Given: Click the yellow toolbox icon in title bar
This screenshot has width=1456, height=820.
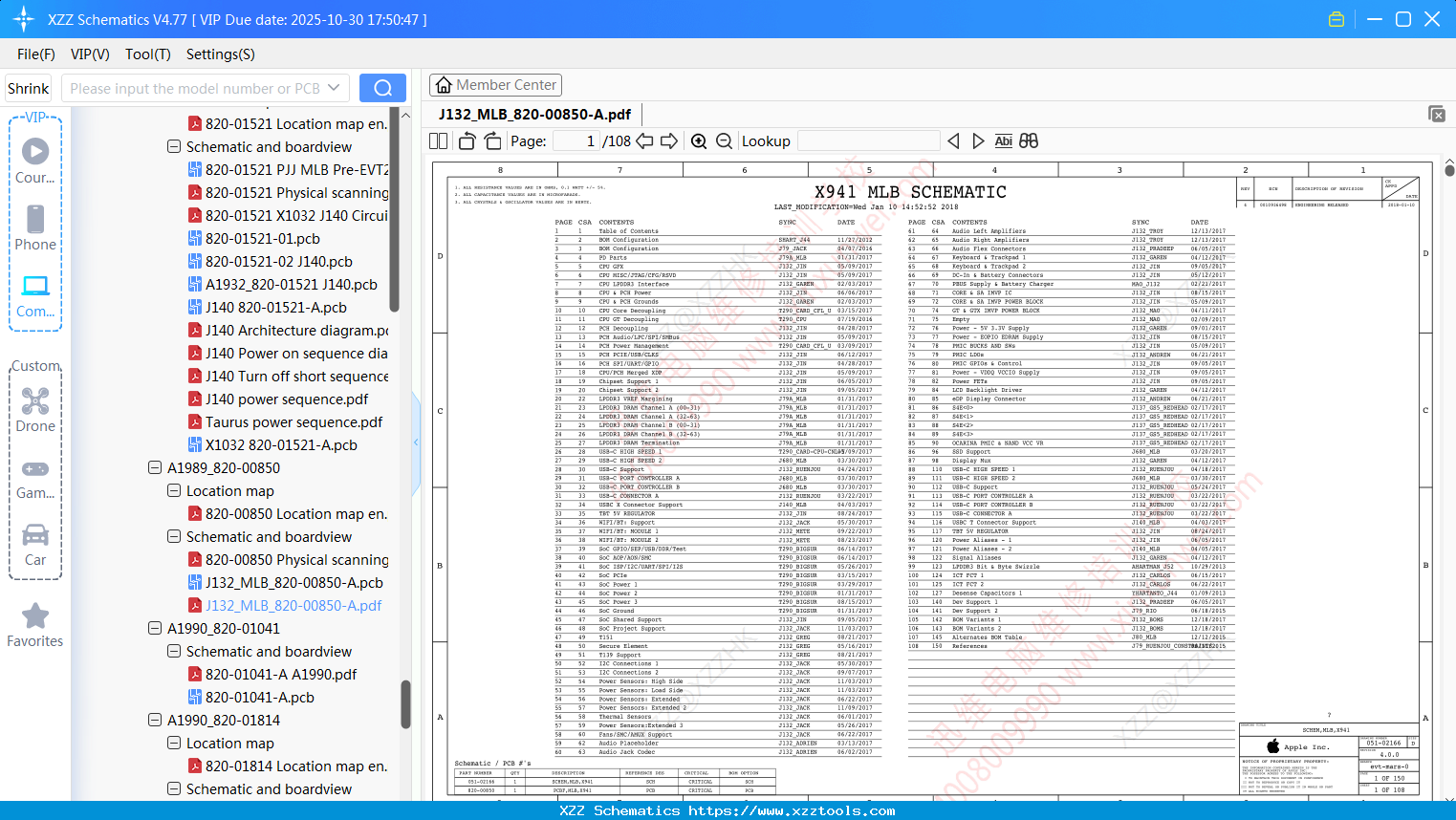Looking at the screenshot, I should coord(1336,19).
